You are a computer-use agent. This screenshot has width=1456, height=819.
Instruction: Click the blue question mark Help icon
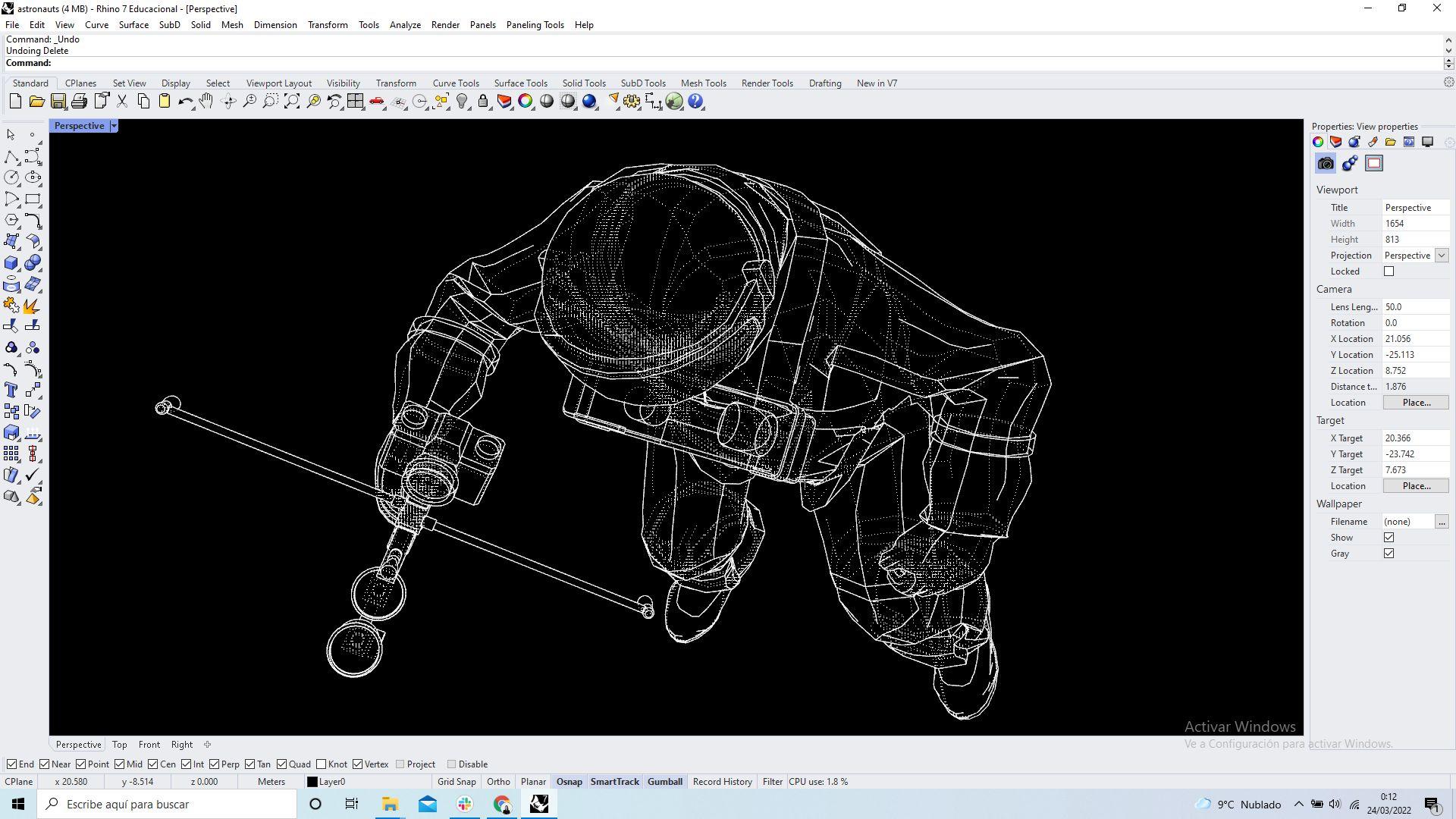695,102
